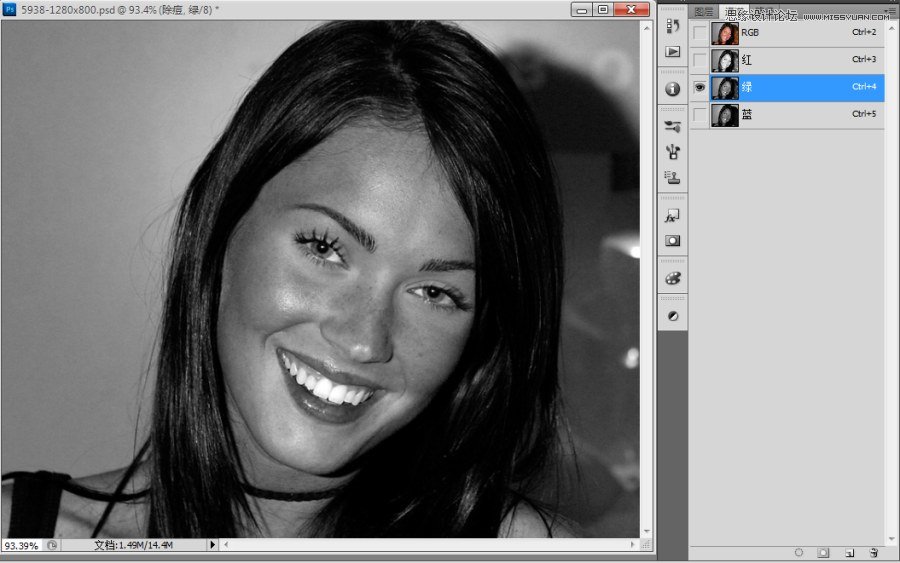This screenshot has width=900, height=563.
Task: Open the Masks panel icon
Action: (673, 241)
